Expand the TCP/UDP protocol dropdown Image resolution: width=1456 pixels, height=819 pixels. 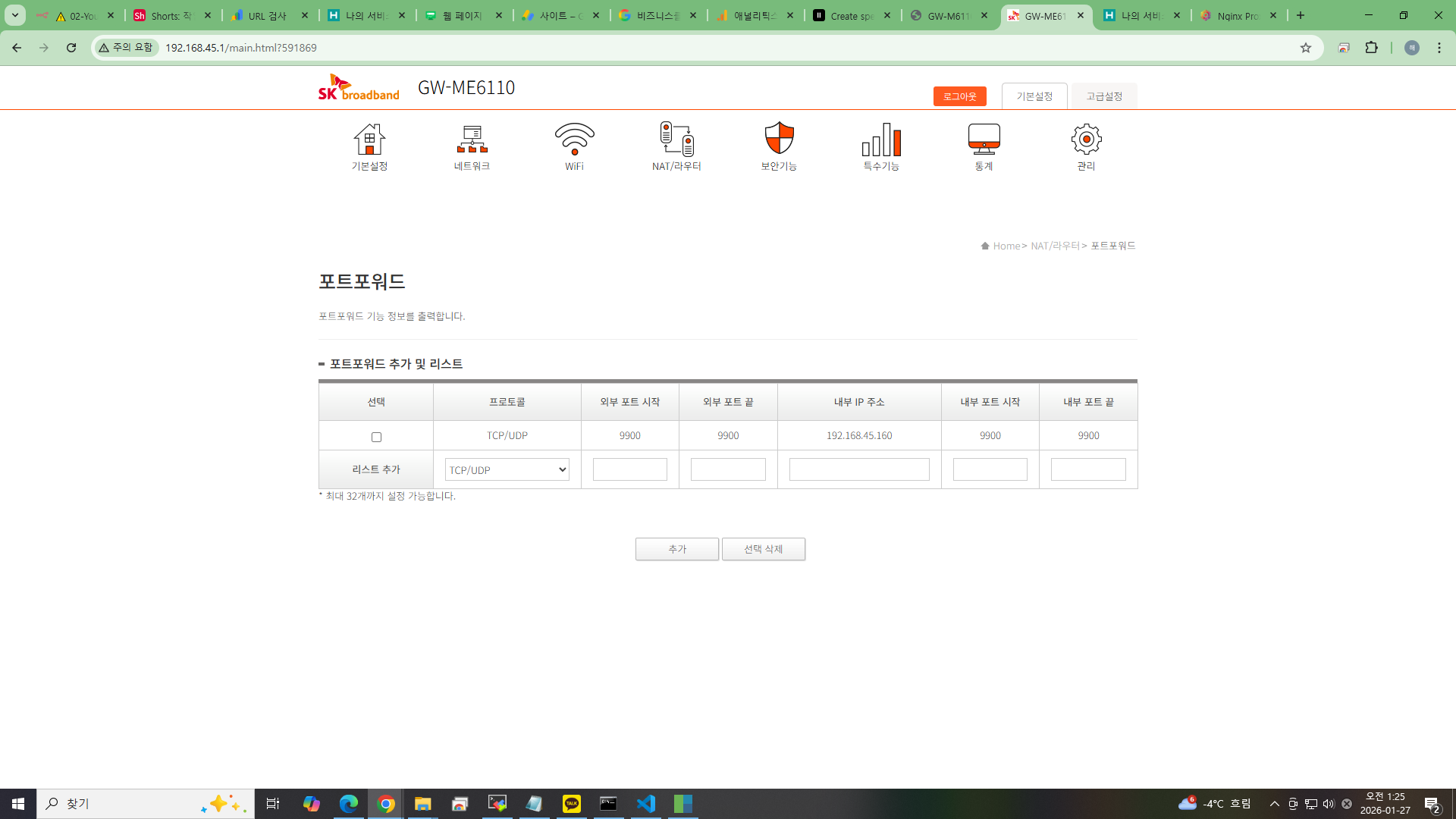tap(507, 470)
